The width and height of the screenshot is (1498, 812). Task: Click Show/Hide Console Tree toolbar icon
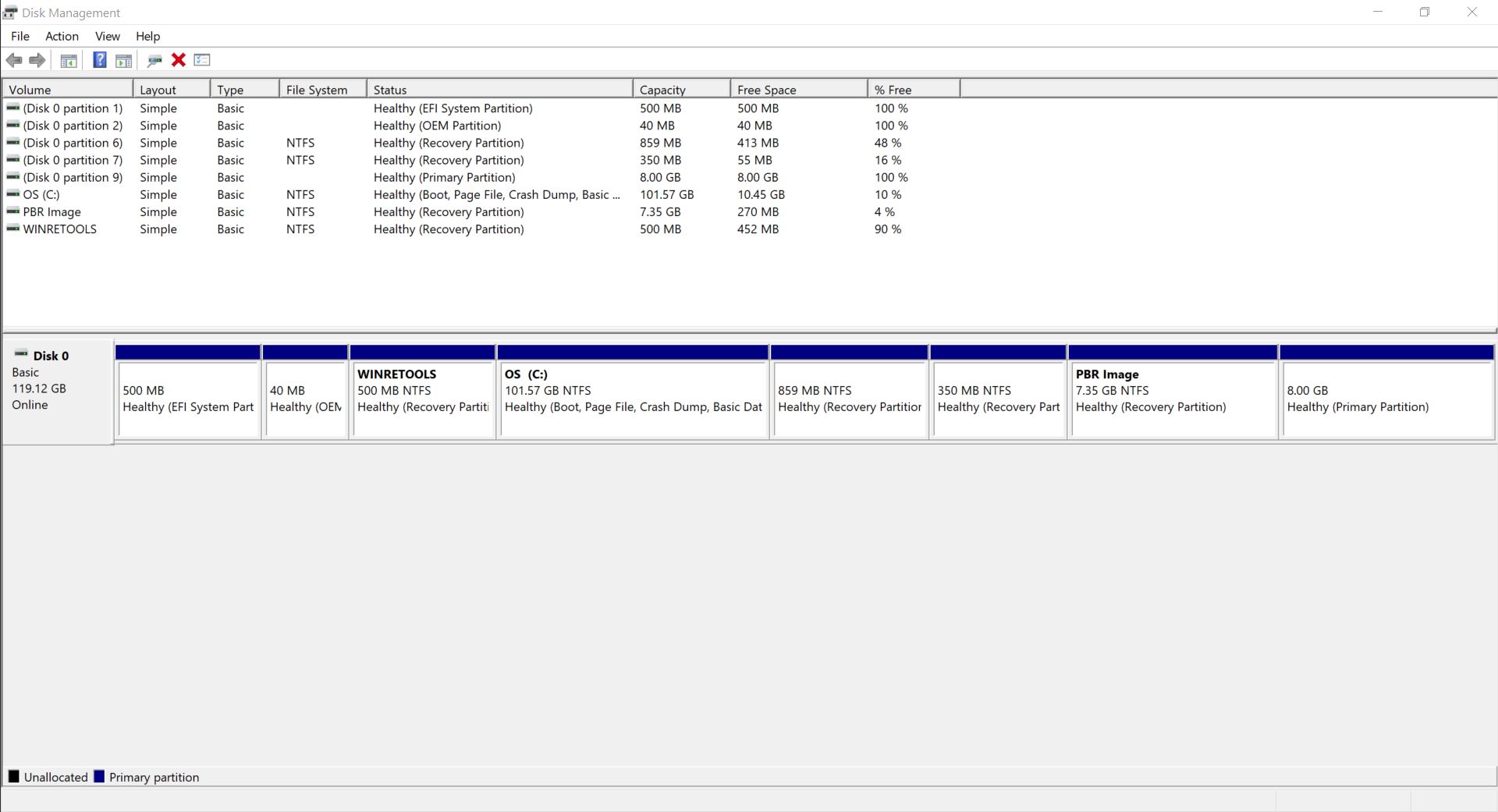tap(69, 60)
